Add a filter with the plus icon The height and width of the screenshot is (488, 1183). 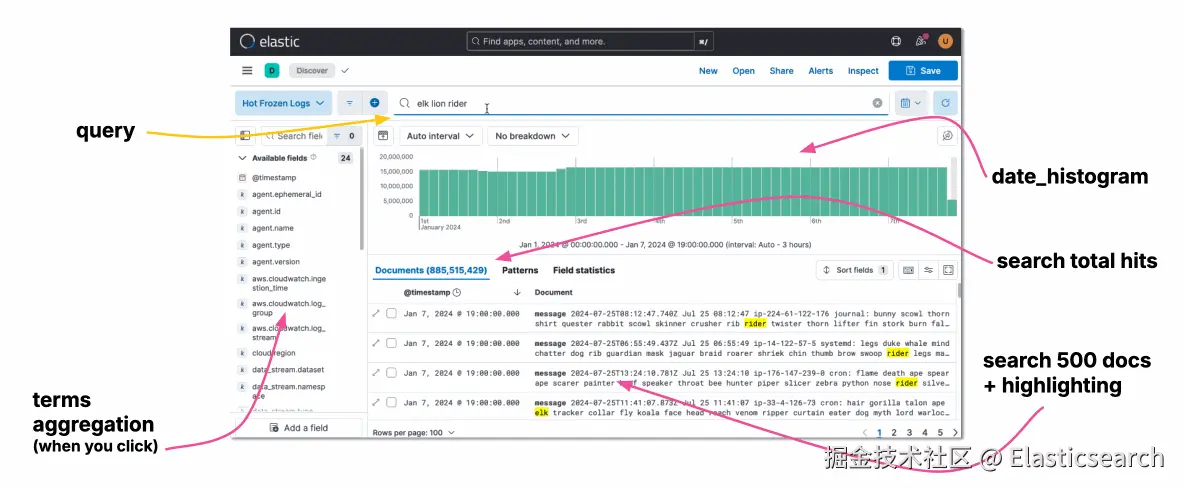[x=374, y=103]
